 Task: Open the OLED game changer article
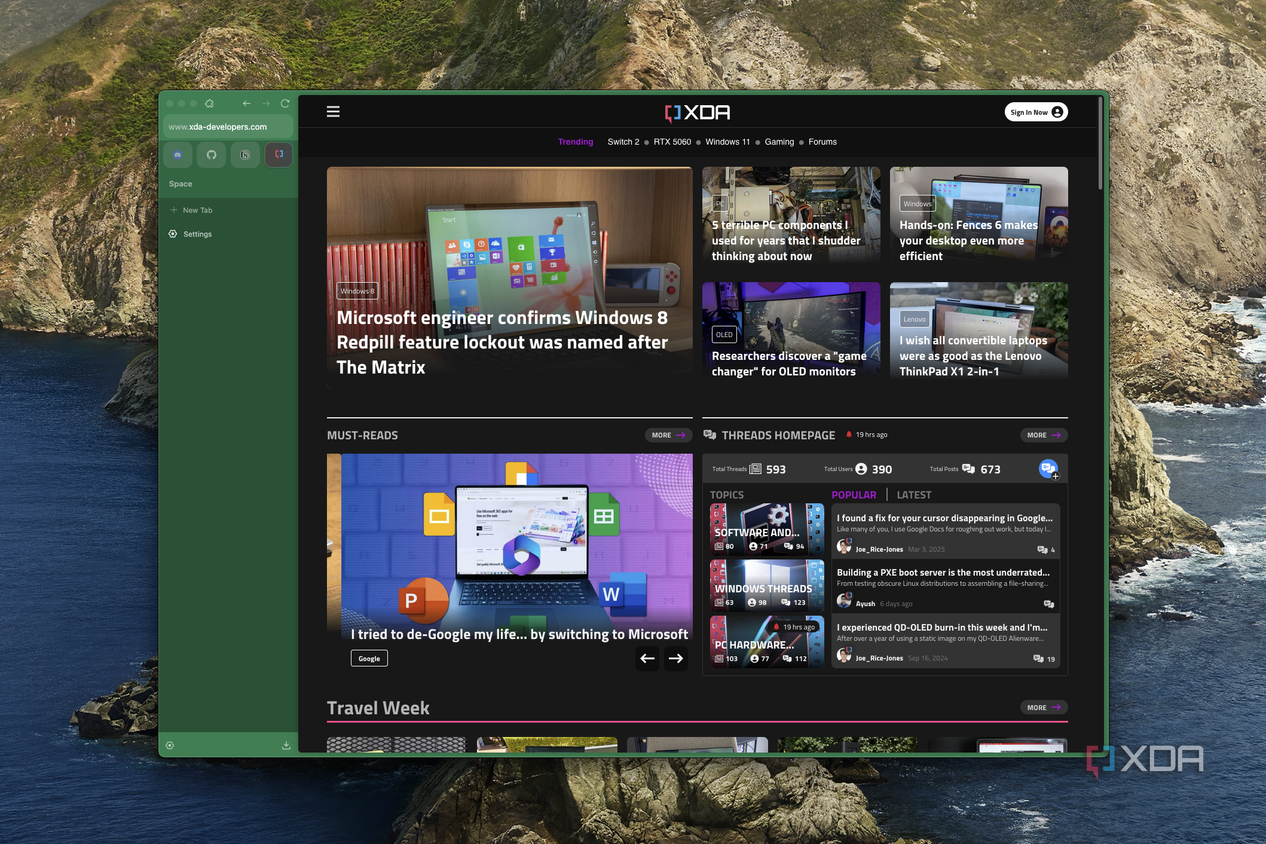(789, 363)
